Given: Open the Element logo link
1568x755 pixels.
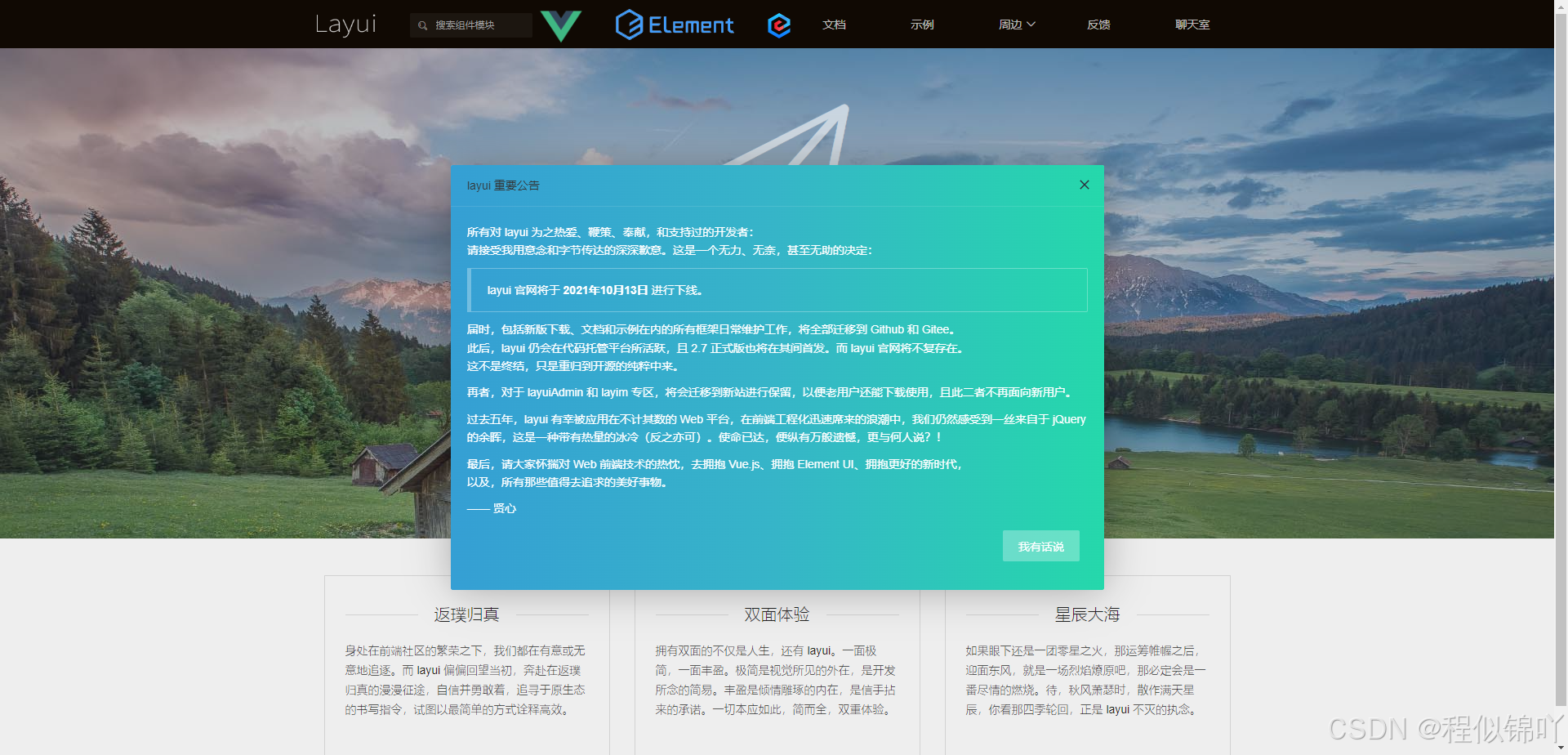Looking at the screenshot, I should point(675,25).
